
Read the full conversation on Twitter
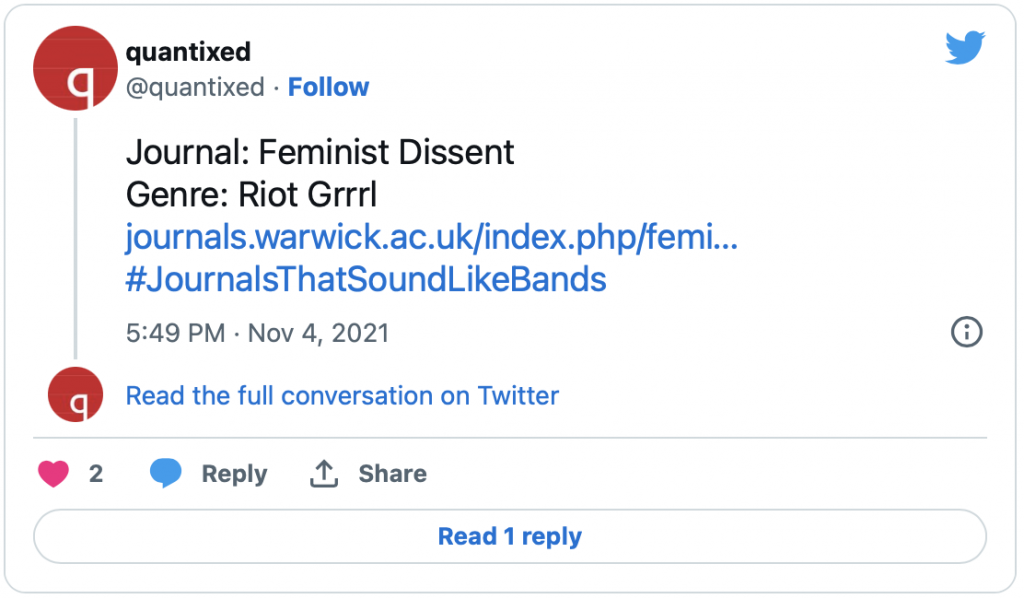(x=342, y=396)
